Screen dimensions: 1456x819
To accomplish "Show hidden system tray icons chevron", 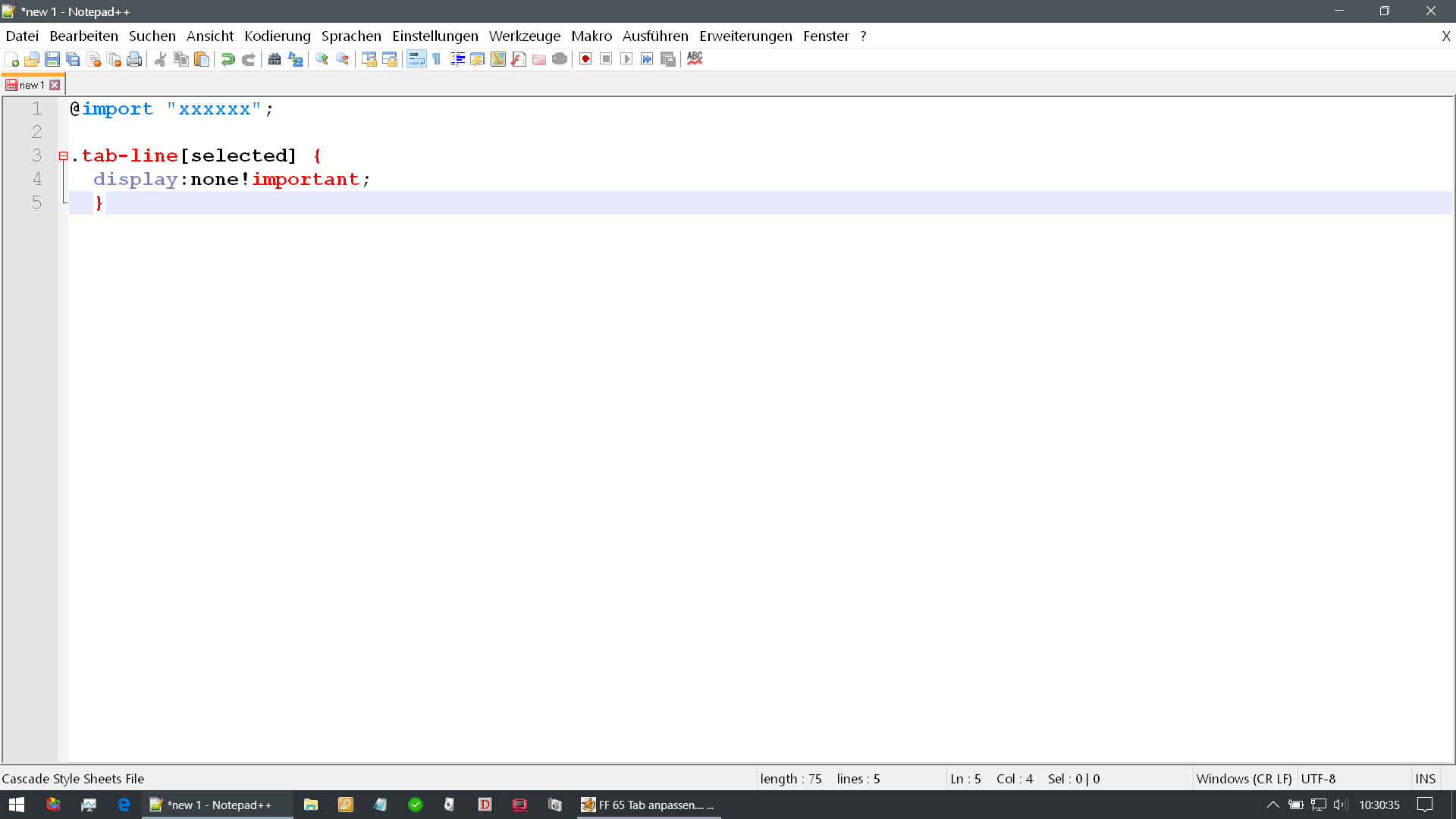I will click(x=1272, y=805).
